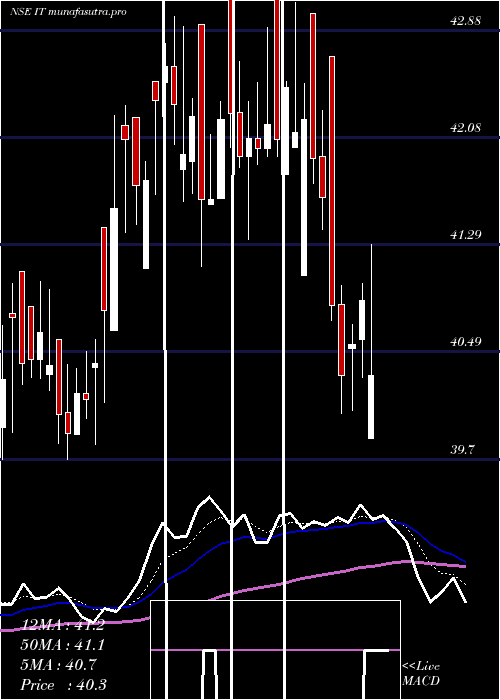Click the 39.7 price level label

tap(462, 450)
